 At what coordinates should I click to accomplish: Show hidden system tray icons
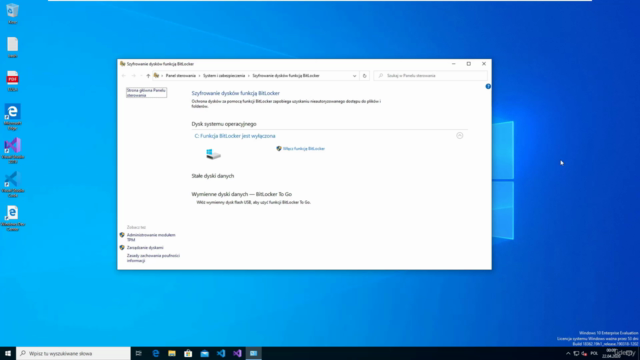coord(568,353)
